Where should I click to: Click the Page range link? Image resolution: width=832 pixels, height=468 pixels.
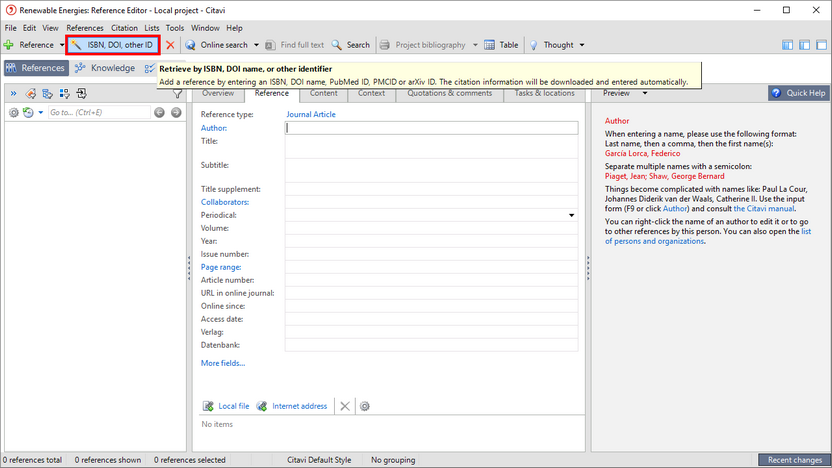click(x=221, y=267)
